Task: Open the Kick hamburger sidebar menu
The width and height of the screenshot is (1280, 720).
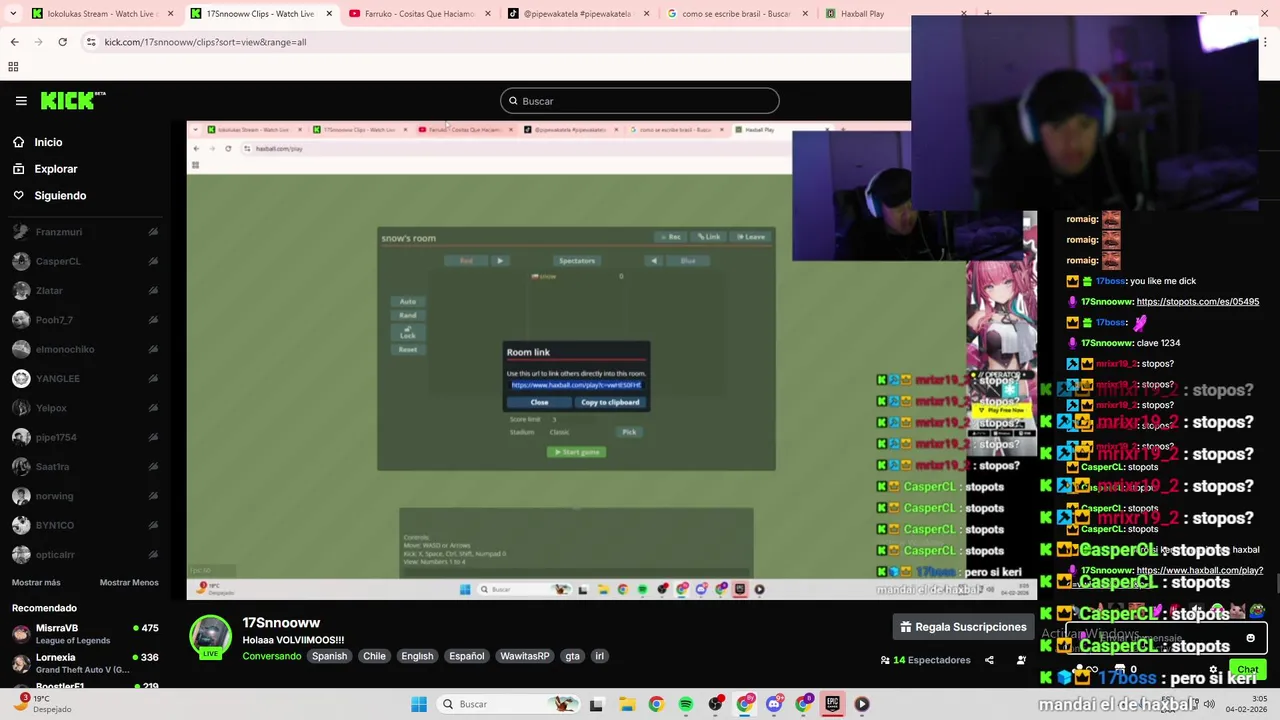Action: (21, 101)
